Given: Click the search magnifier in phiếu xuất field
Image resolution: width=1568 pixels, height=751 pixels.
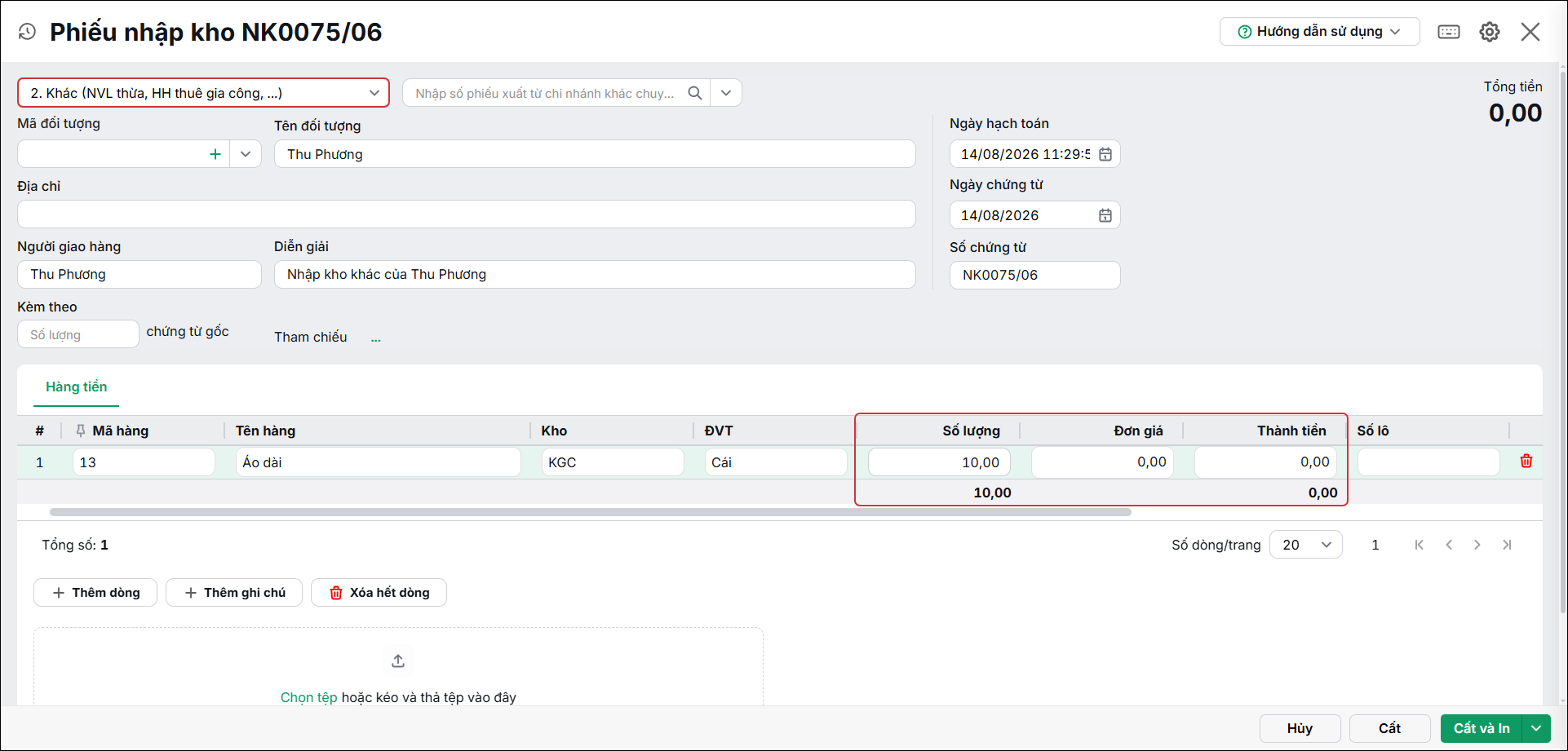Looking at the screenshot, I should point(695,93).
